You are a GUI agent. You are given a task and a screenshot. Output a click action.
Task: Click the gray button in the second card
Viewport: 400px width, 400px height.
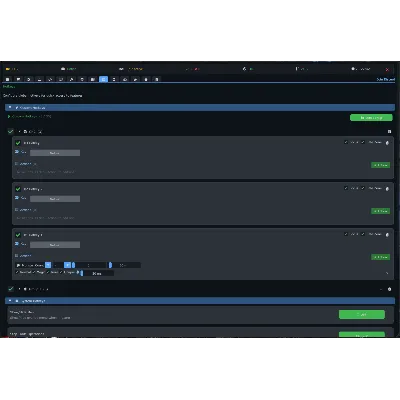click(x=55, y=199)
